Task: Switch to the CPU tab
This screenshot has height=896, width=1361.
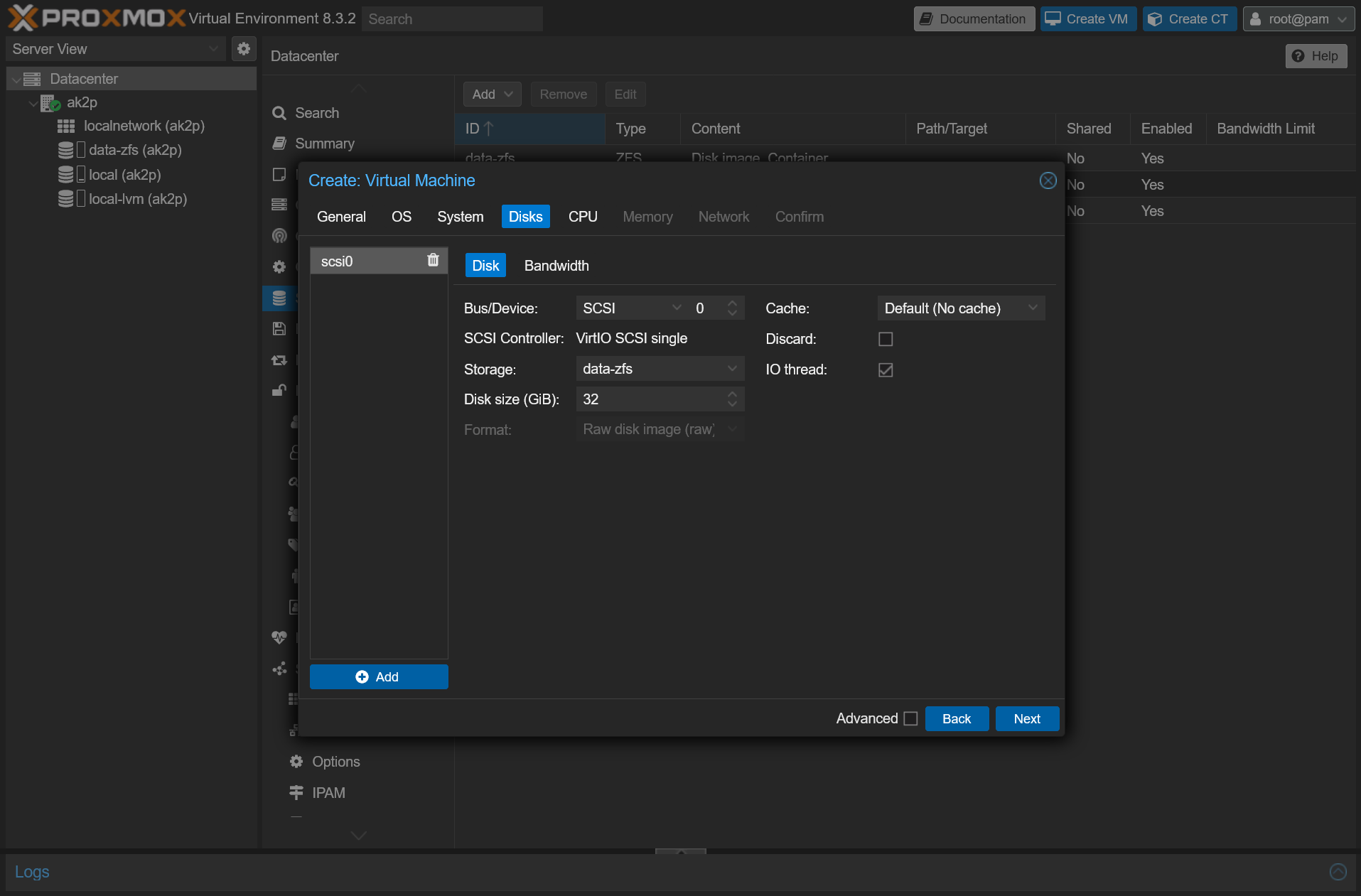Action: (583, 217)
